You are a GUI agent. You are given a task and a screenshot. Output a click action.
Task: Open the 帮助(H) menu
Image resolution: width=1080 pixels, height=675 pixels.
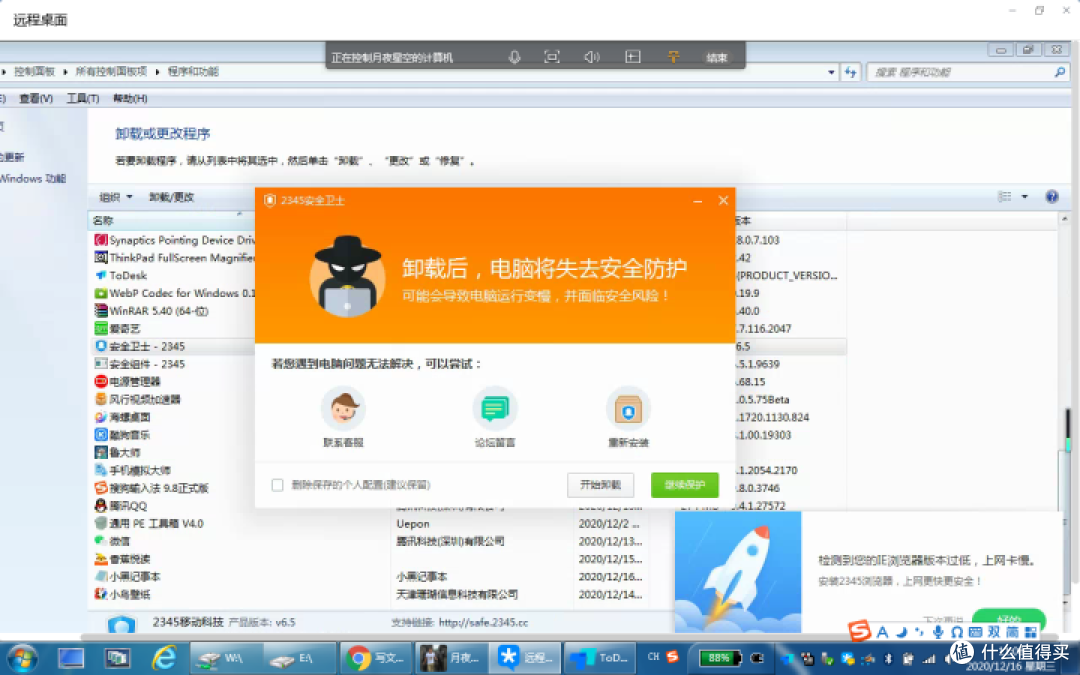click(130, 98)
